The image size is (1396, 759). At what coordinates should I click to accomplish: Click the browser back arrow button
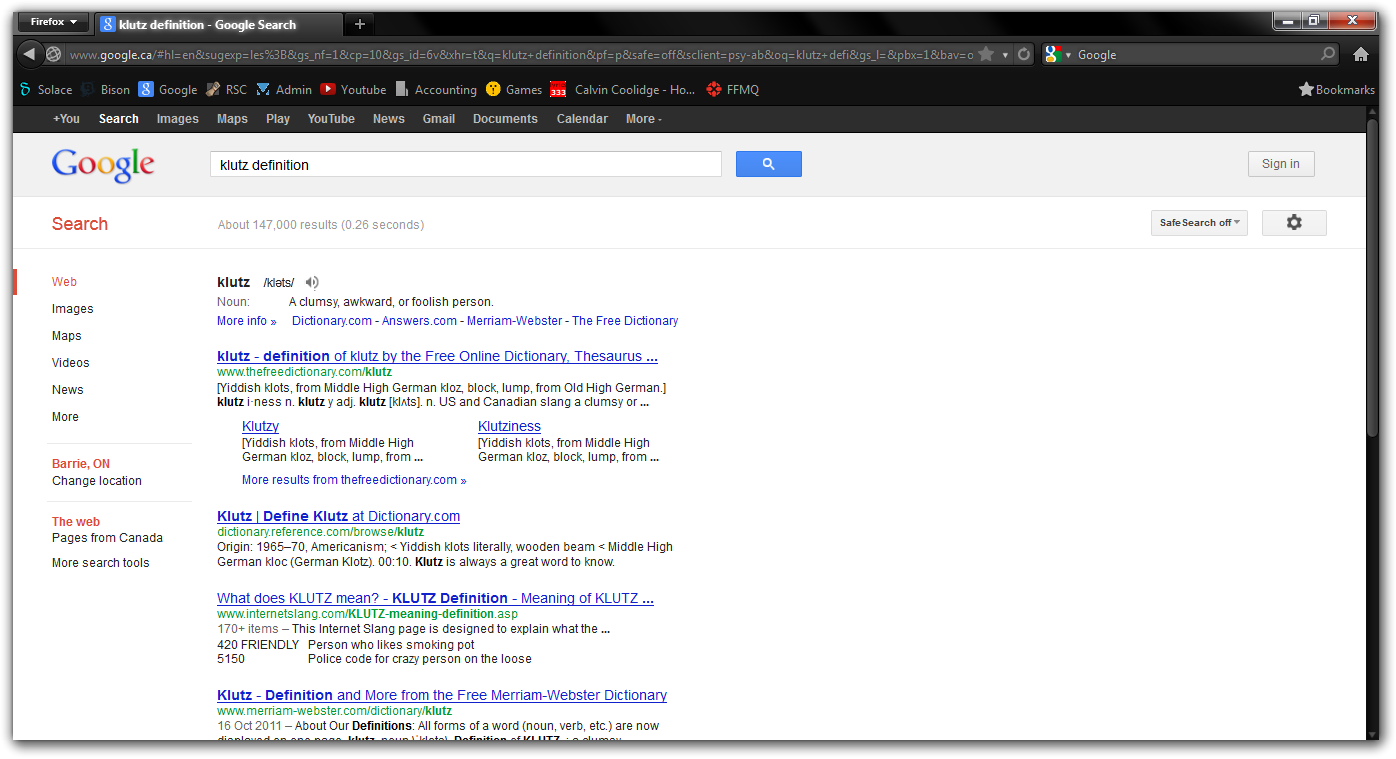pos(30,54)
